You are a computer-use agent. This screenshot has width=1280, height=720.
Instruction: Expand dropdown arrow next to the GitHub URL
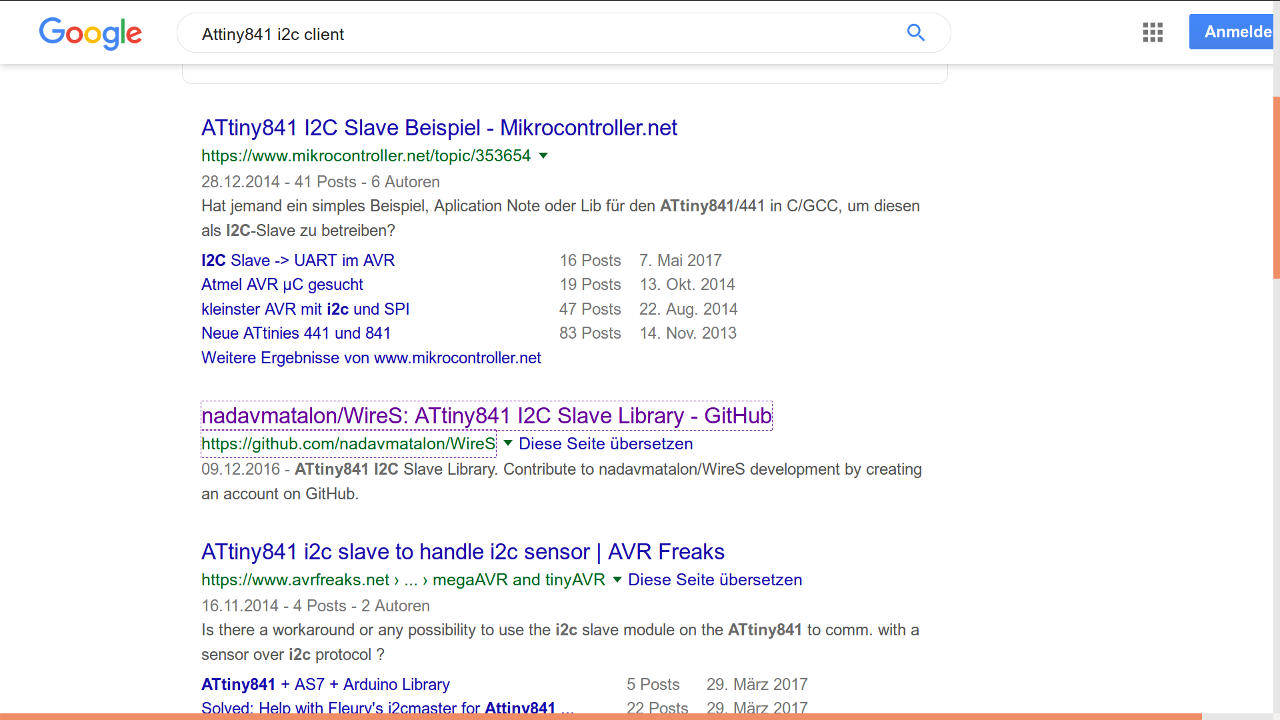(x=507, y=443)
